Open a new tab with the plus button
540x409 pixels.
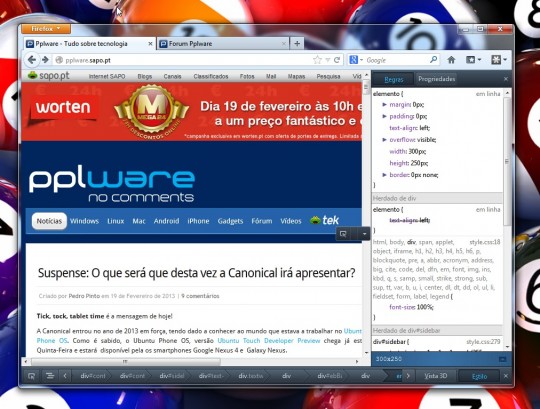[297, 44]
